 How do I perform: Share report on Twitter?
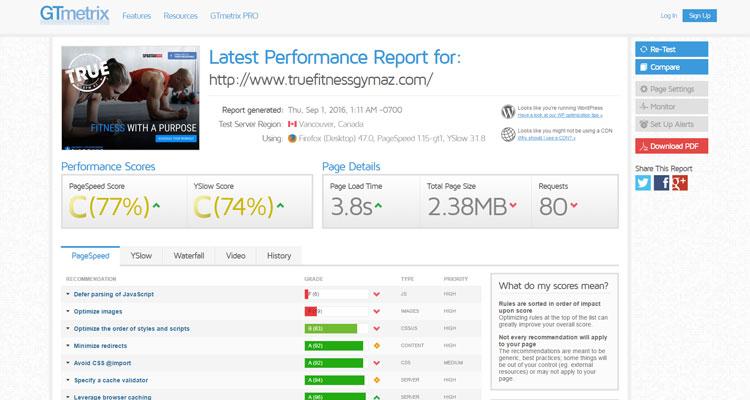point(643,183)
